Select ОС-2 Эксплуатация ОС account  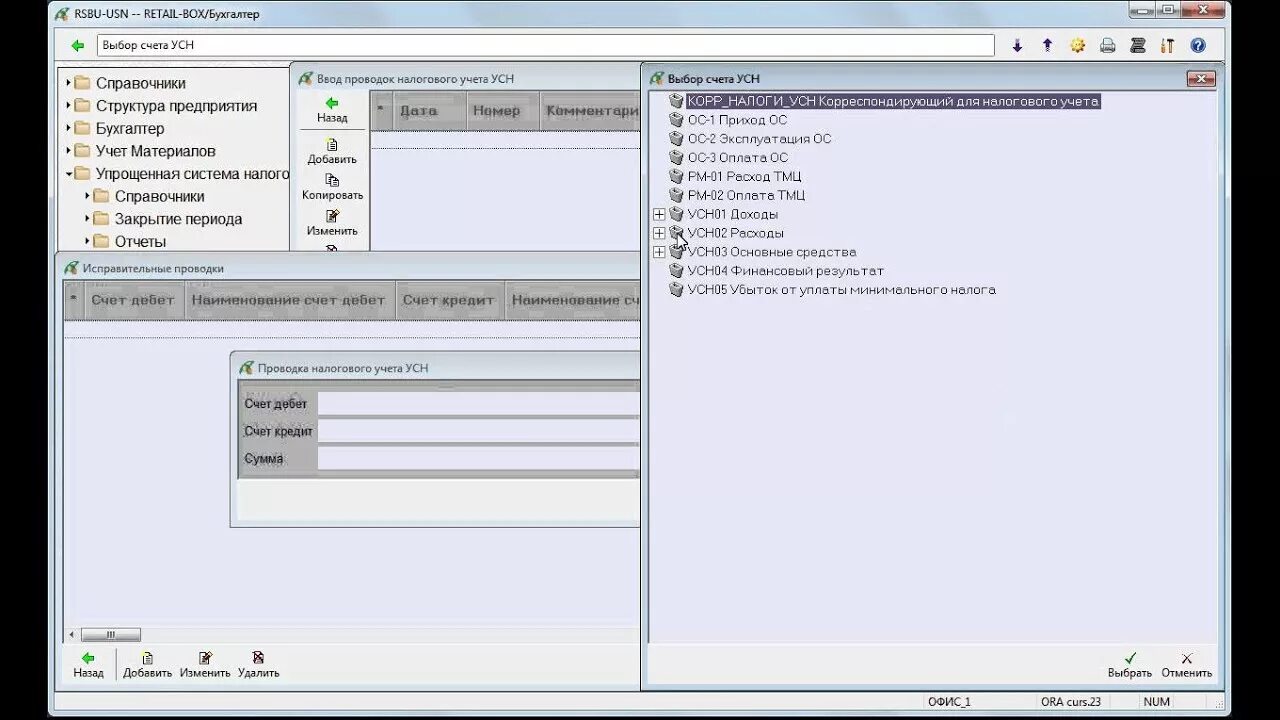pos(759,139)
